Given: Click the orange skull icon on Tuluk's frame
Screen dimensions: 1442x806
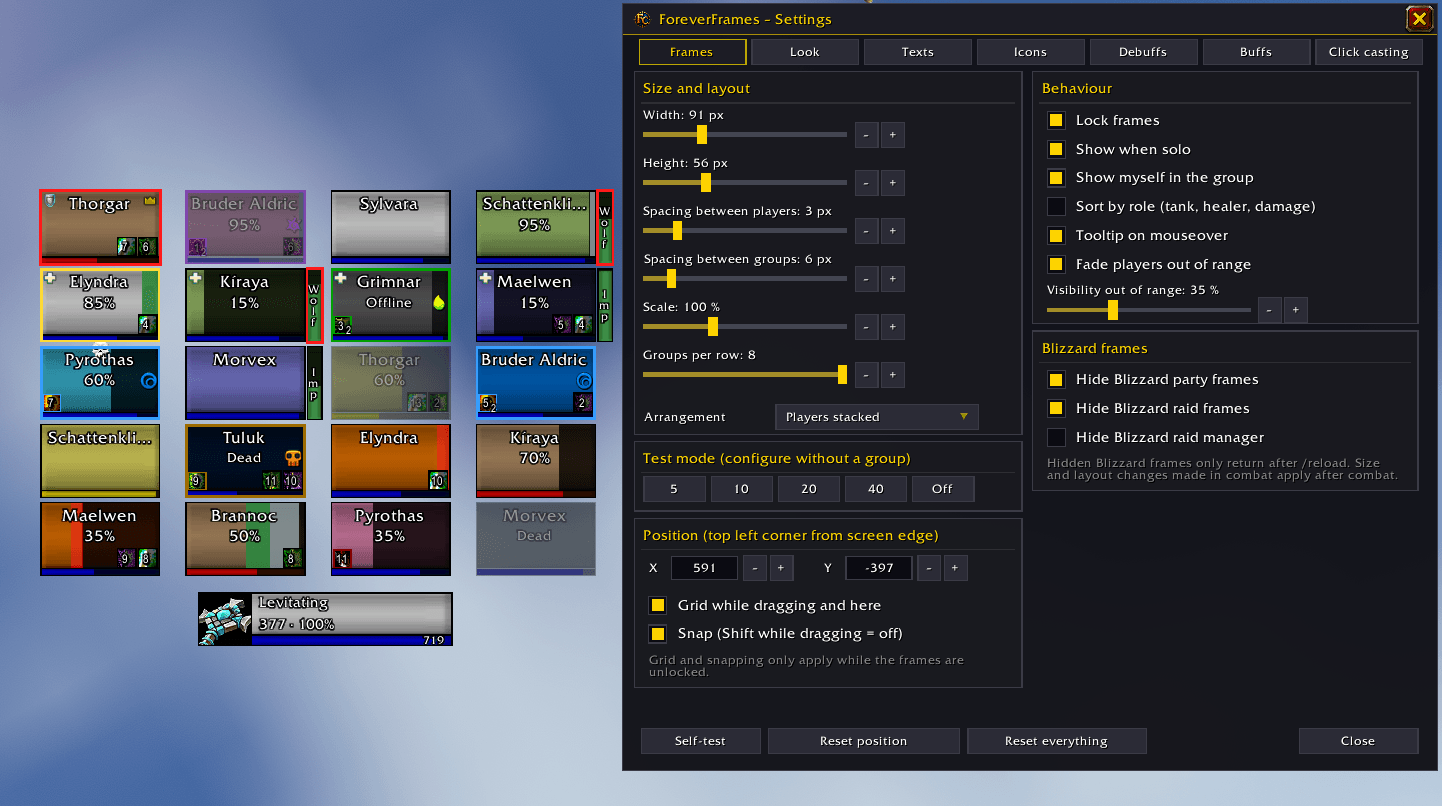Looking at the screenshot, I should point(292,459).
